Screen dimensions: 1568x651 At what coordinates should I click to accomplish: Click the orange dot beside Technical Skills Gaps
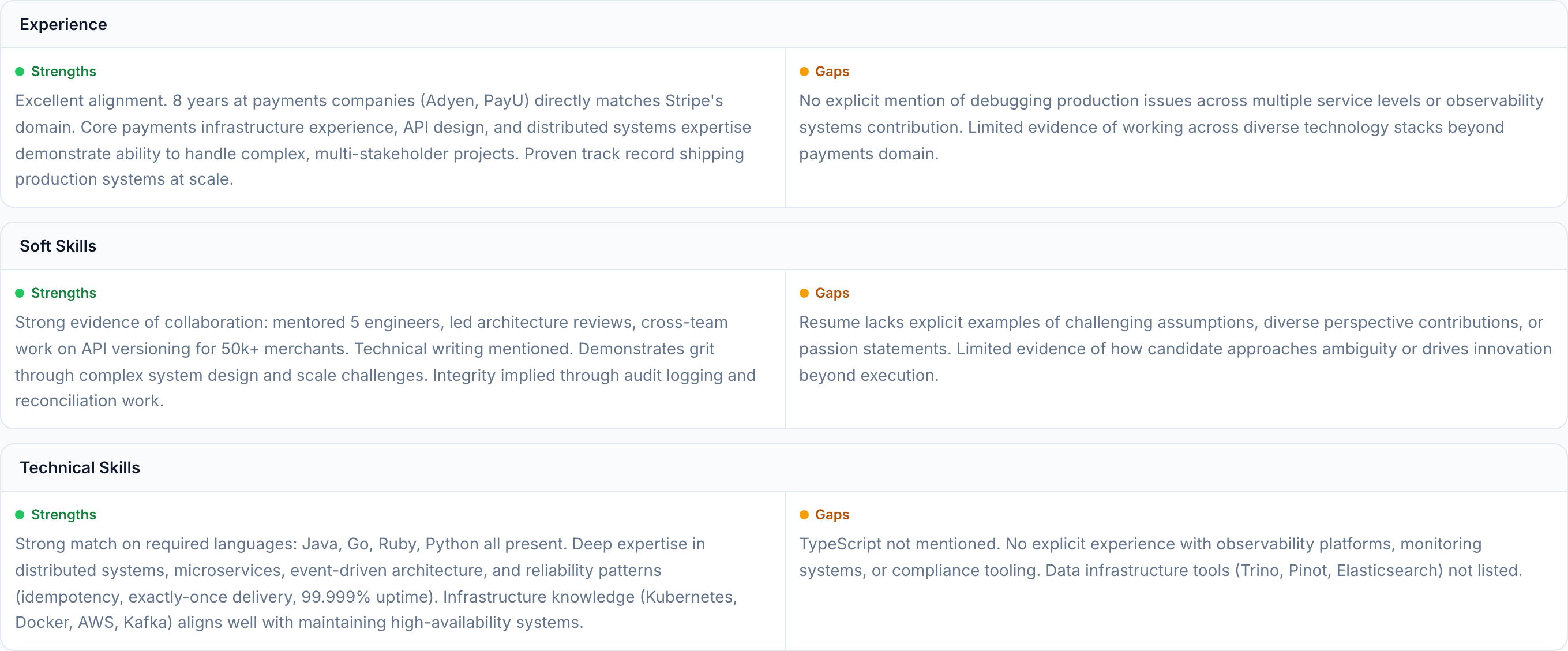point(804,515)
